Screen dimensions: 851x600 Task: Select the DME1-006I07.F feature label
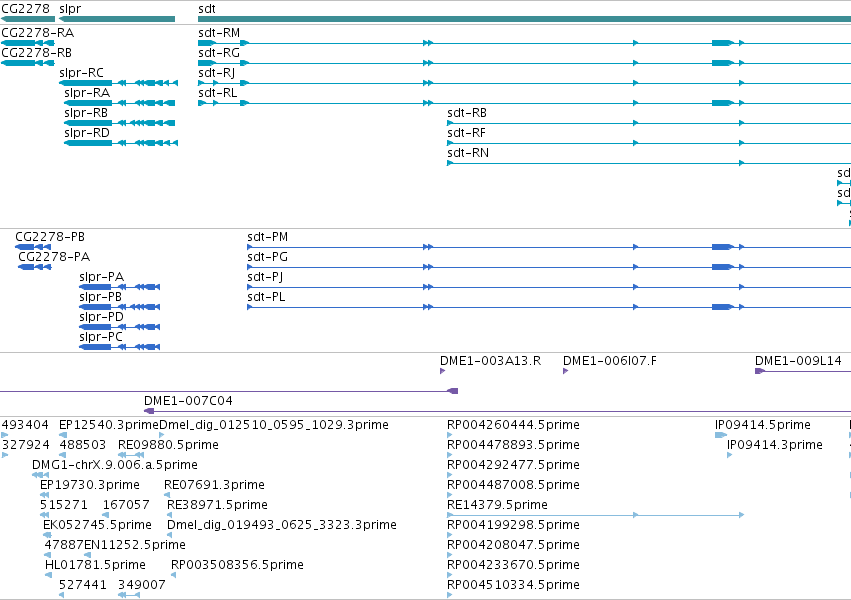pyautogui.click(x=609, y=361)
